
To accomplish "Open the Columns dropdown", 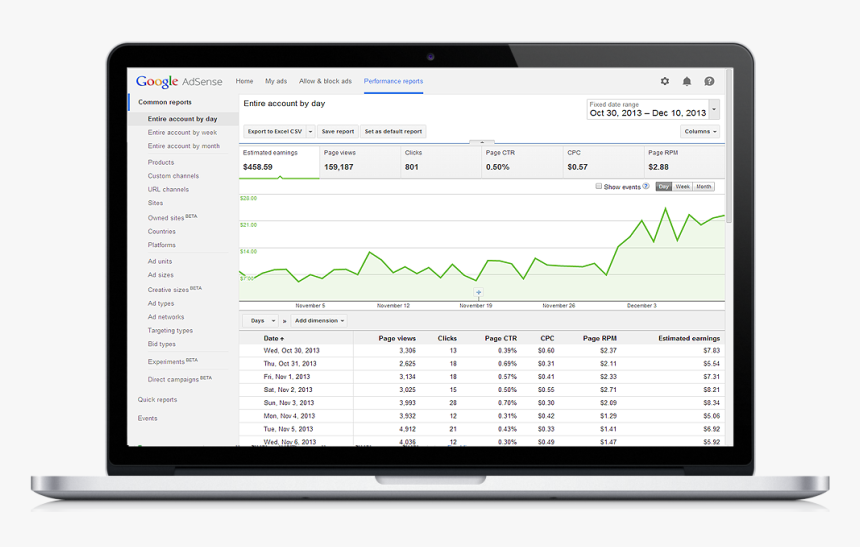I will [x=700, y=132].
